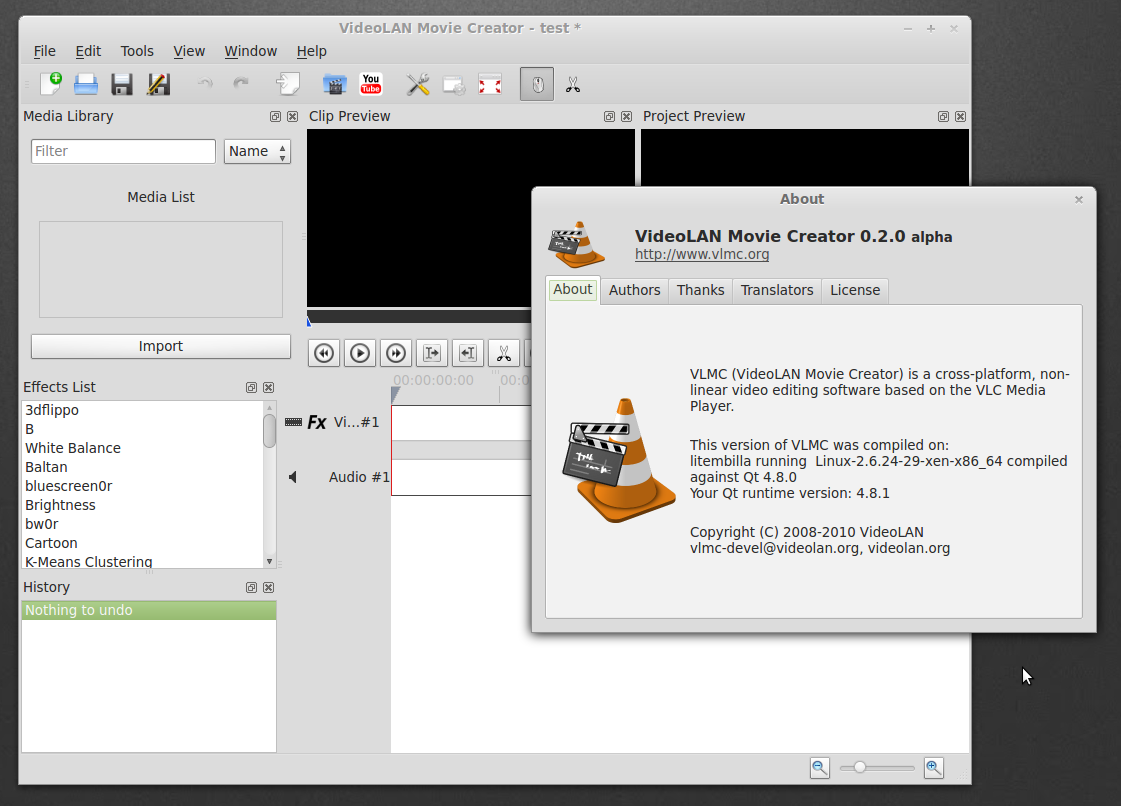
Task: Click the clip preview rewind button
Action: coord(324,353)
